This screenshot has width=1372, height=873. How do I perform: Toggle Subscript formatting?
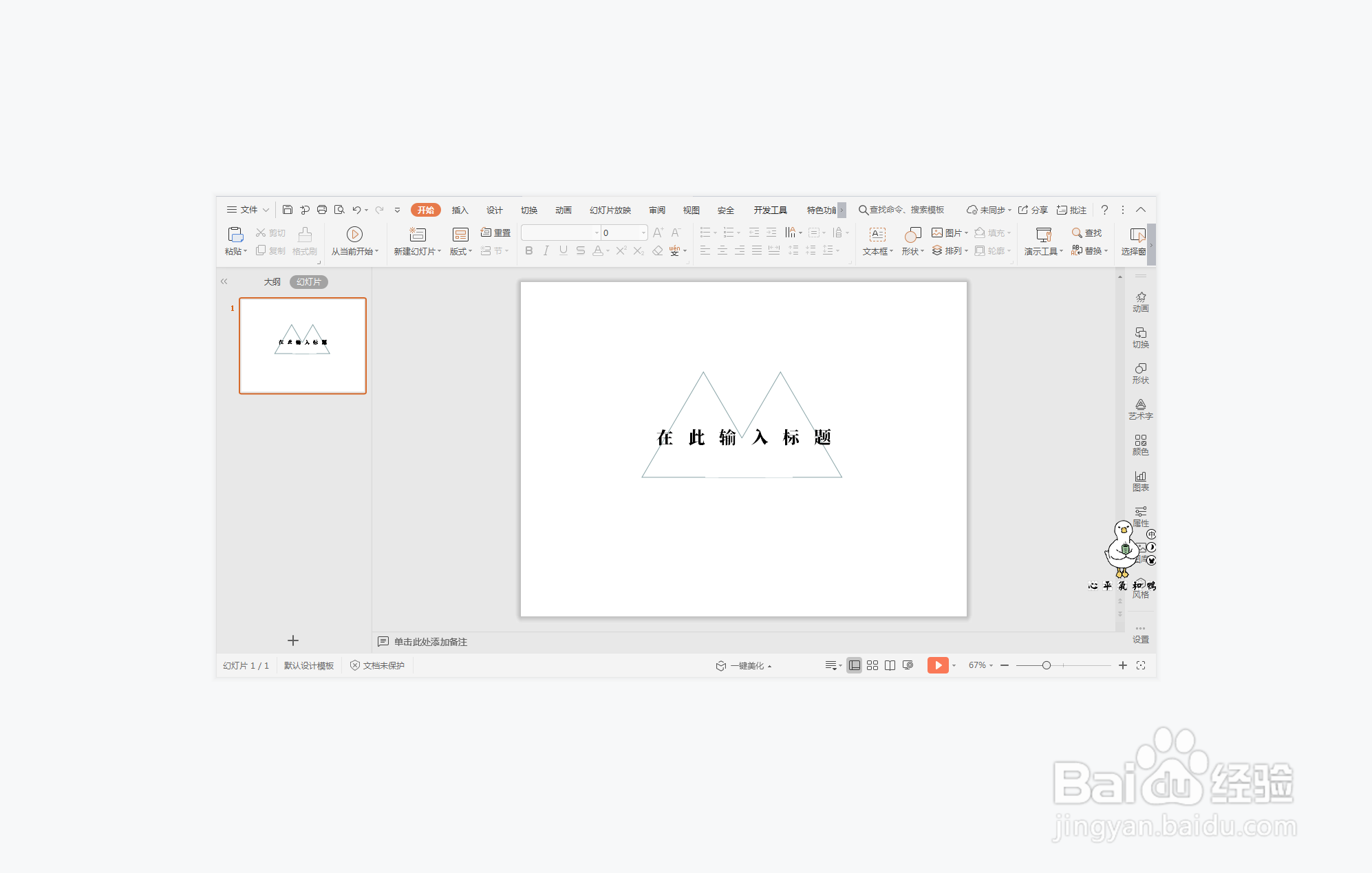(x=639, y=251)
